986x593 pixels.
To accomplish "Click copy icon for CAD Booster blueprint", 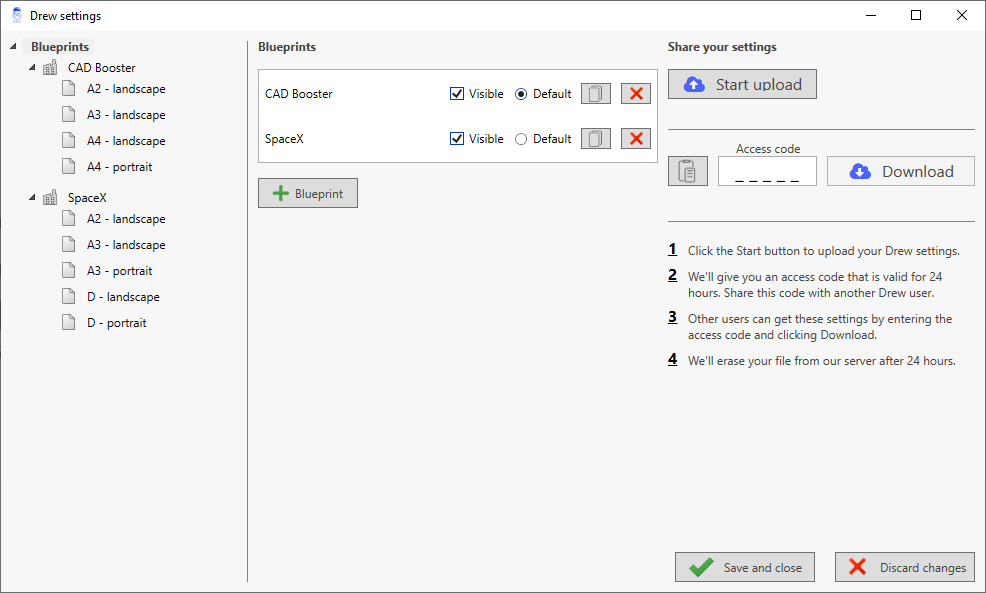I will 595,94.
